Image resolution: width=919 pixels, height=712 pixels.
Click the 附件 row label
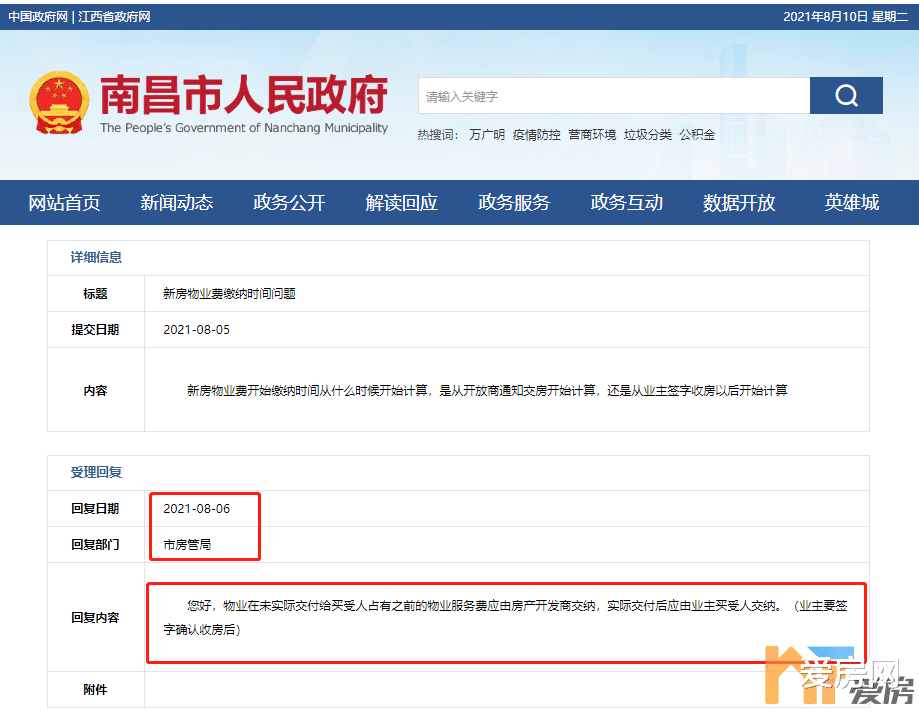[x=95, y=690]
